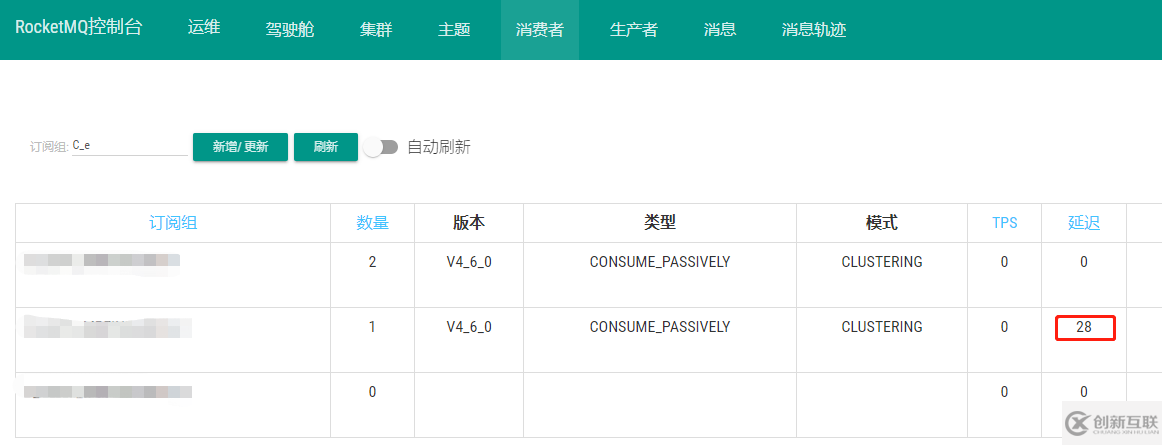This screenshot has height=445, width=1162.
Task: Go to the 主题 tab
Action: pos(454,29)
